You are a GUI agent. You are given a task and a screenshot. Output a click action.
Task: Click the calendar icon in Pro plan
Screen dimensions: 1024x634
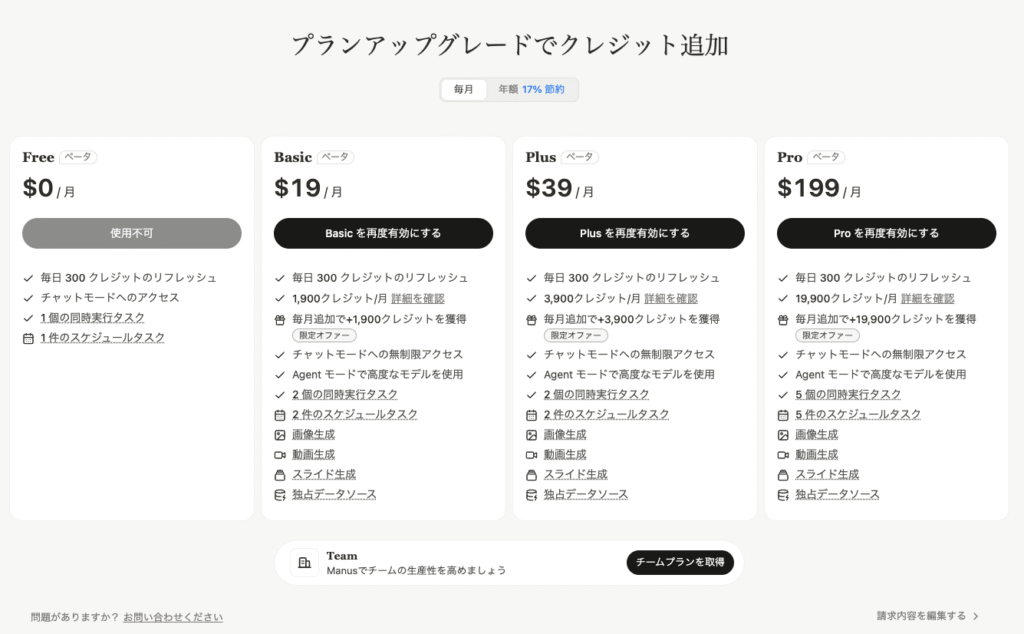click(783, 415)
